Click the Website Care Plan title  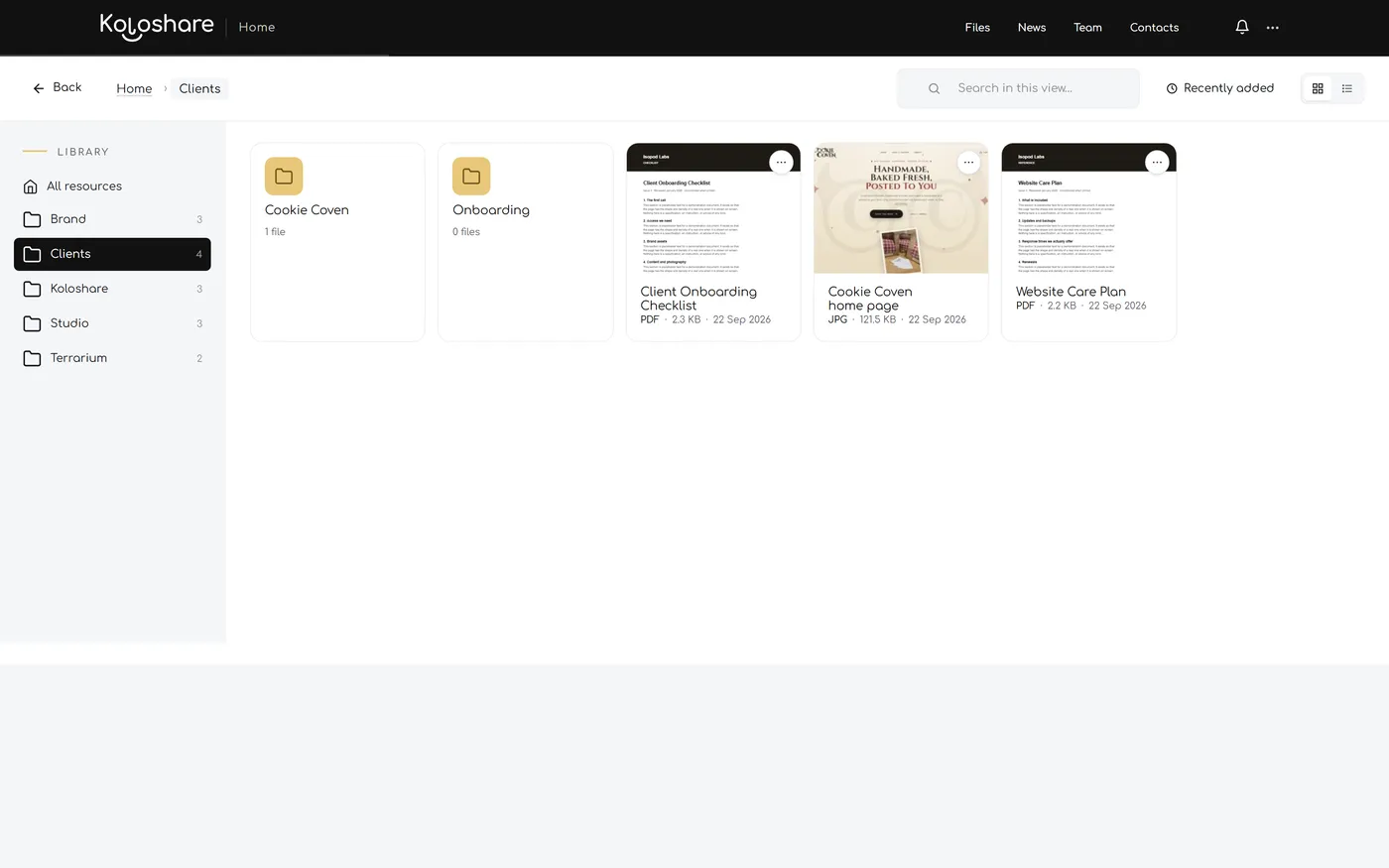(x=1071, y=292)
